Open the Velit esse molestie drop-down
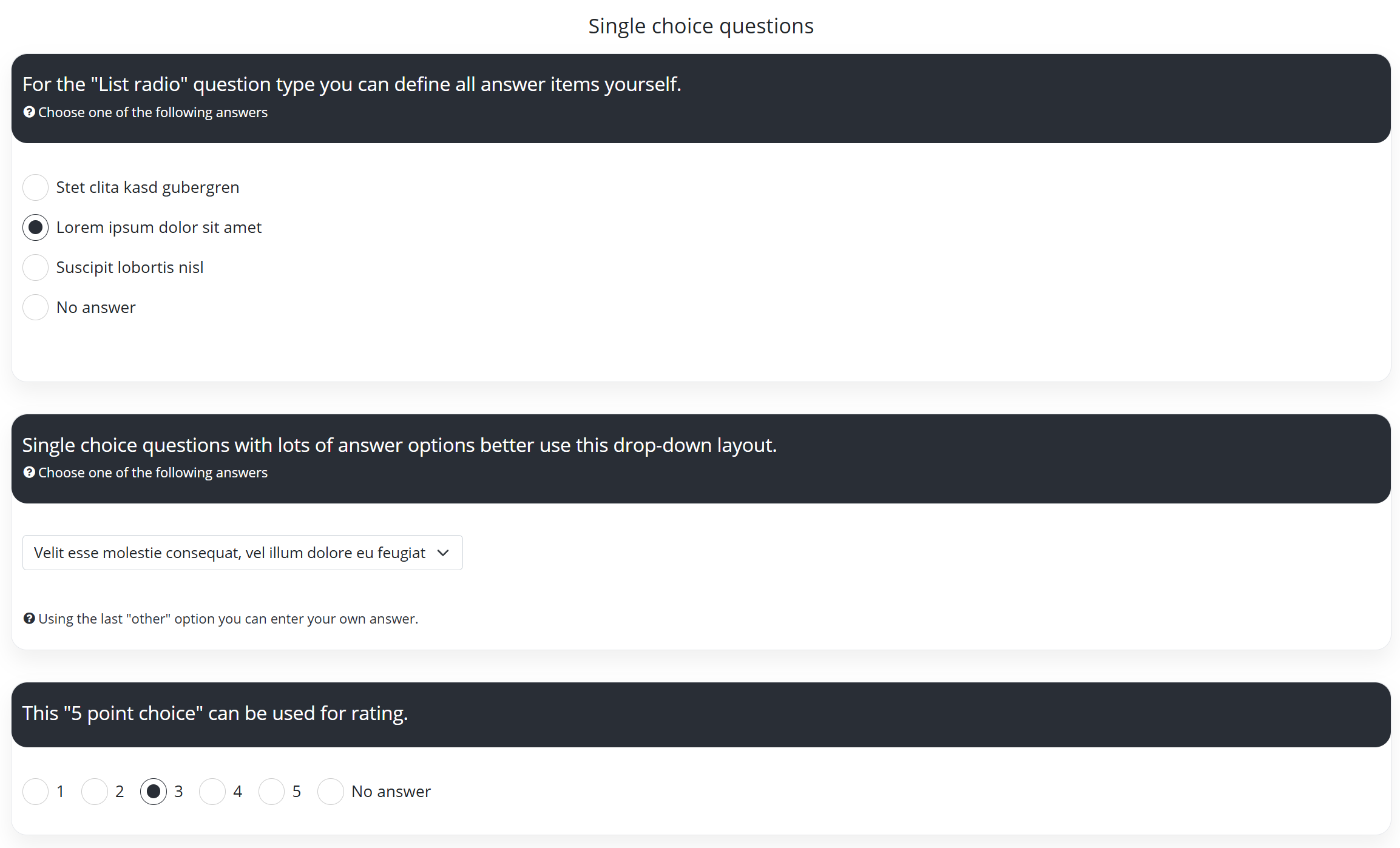This screenshot has width=1400, height=848. (x=231, y=553)
